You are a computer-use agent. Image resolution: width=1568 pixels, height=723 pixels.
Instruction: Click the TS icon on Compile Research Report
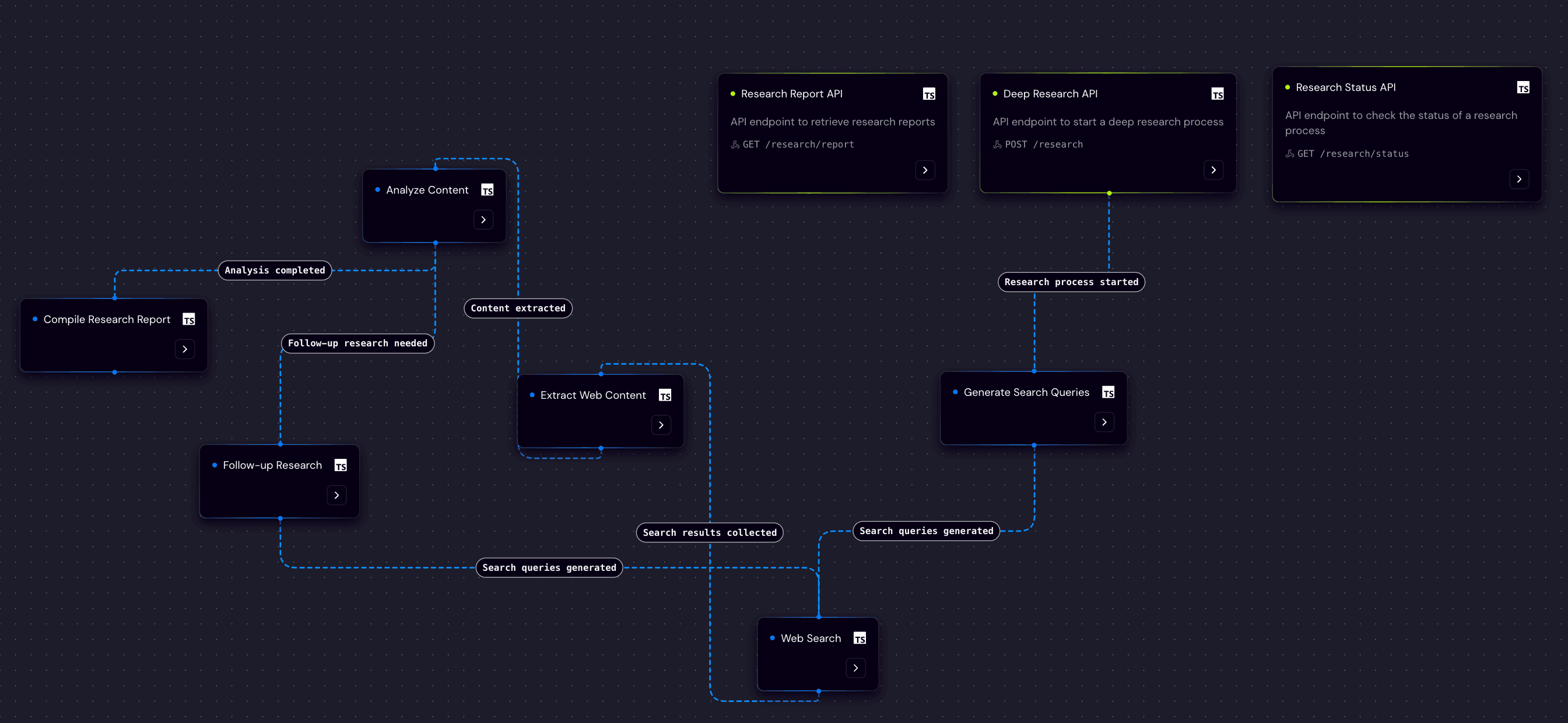click(x=189, y=320)
